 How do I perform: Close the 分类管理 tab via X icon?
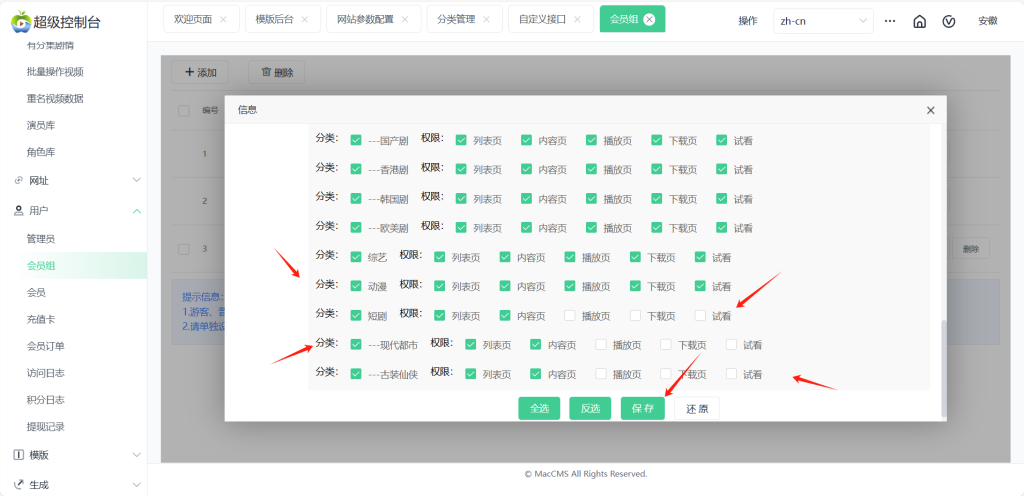coord(486,19)
